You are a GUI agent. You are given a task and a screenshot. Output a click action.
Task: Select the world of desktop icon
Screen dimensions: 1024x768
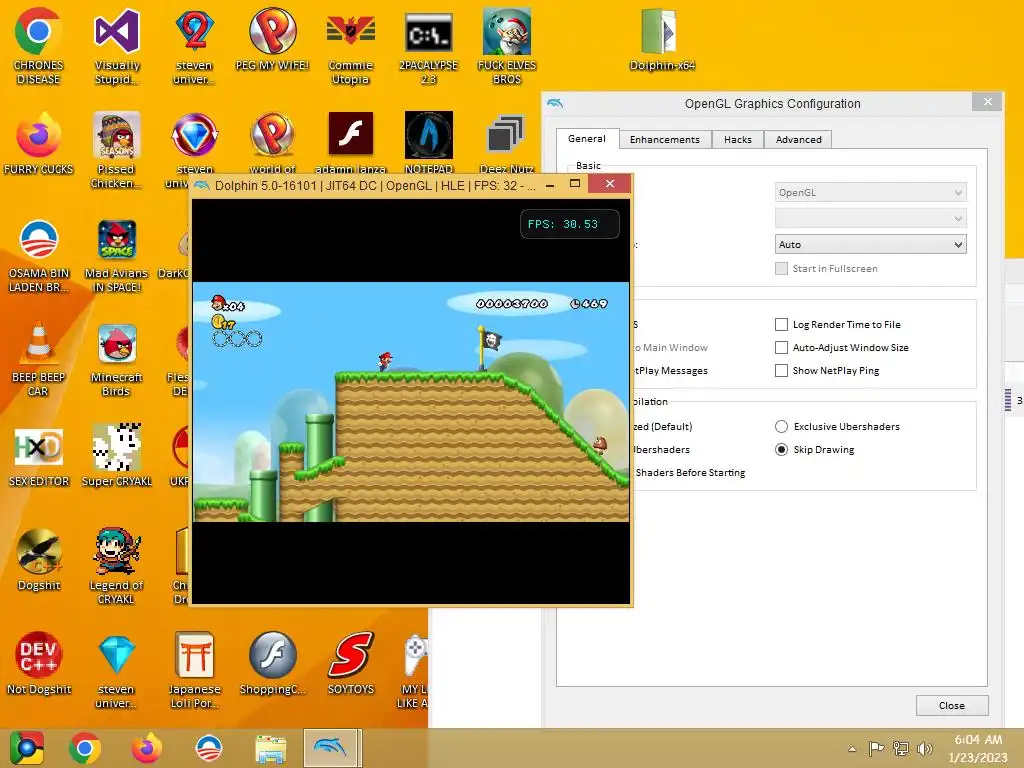point(272,140)
